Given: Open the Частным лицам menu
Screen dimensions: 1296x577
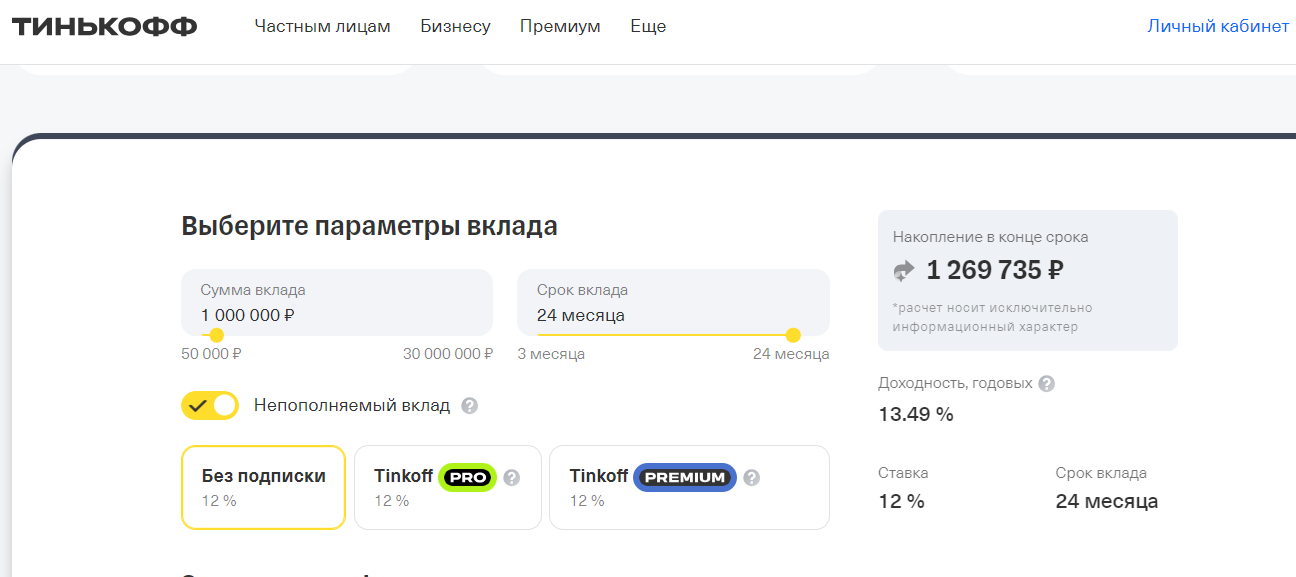Looking at the screenshot, I should point(322,27).
